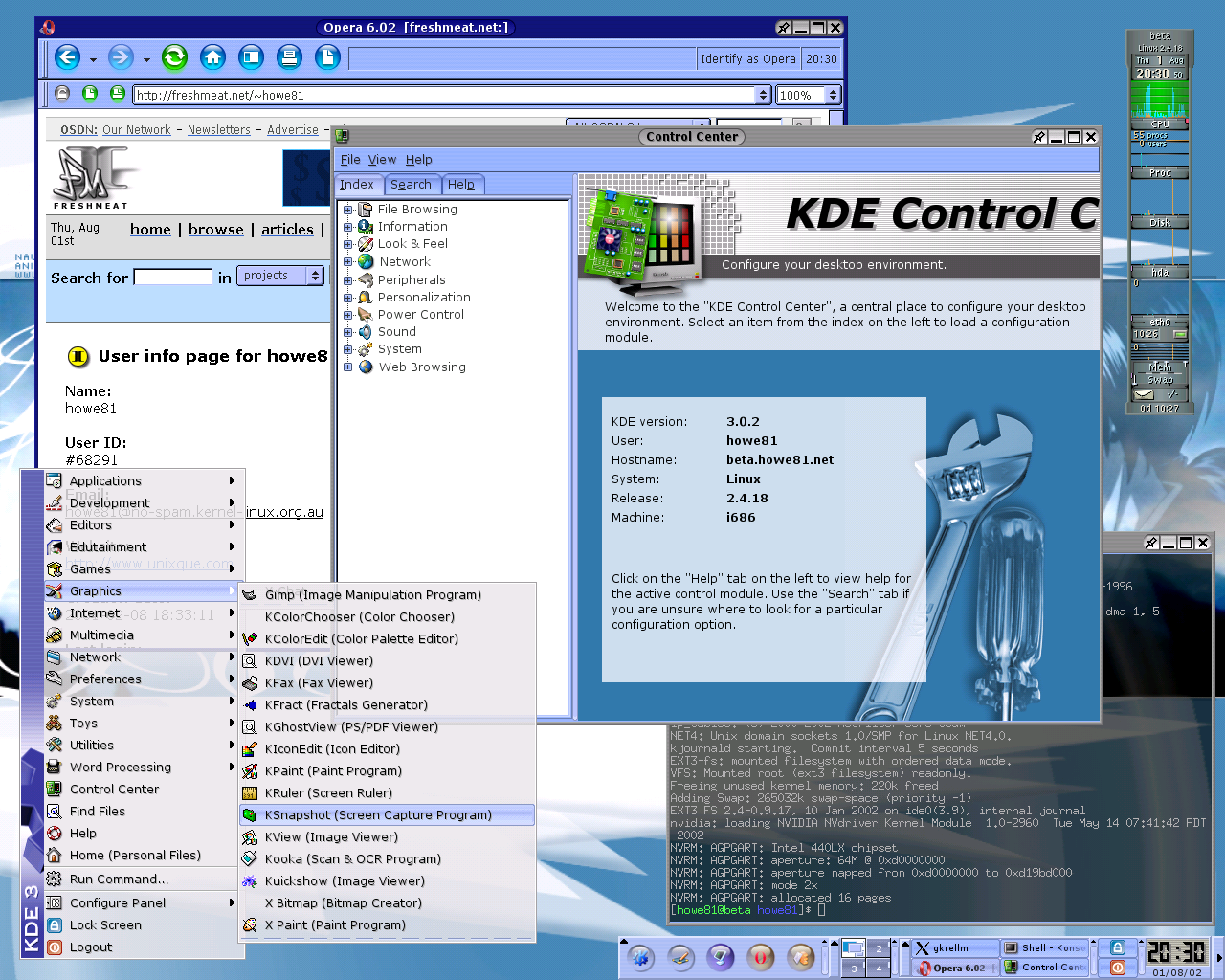Screen dimensions: 1225x980
Task: Click the Web Browsing globe icon
Action: (366, 367)
